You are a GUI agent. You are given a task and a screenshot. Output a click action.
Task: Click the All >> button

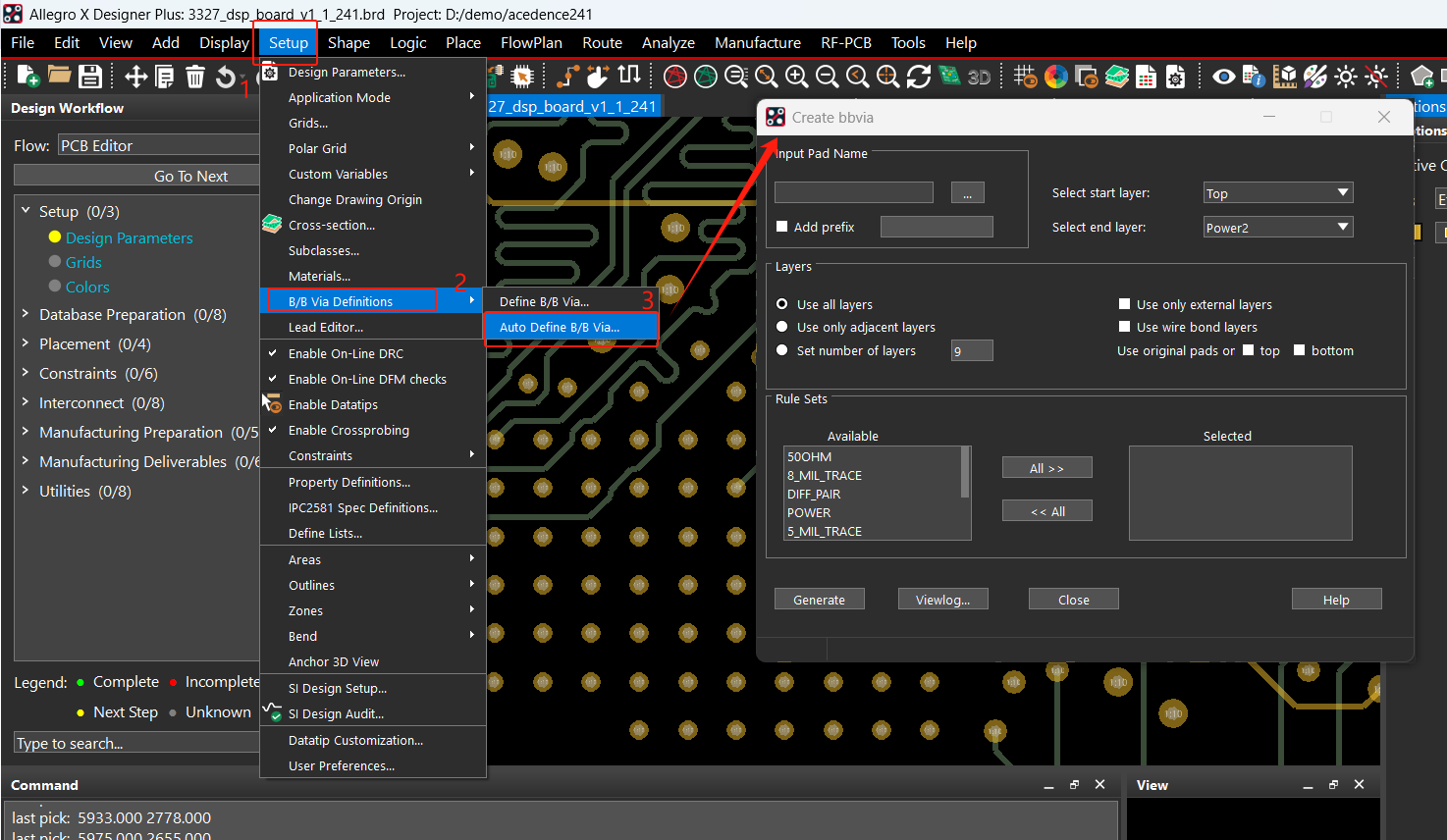1046,468
